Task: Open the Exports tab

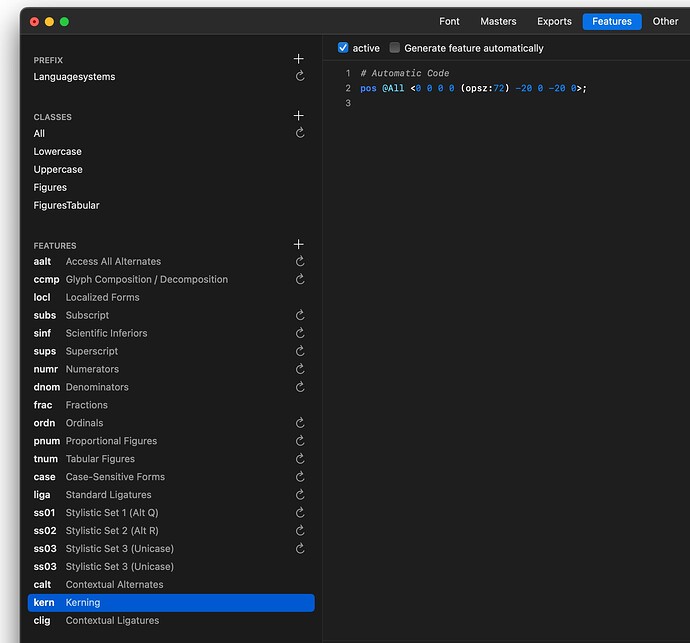Action: coord(554,21)
